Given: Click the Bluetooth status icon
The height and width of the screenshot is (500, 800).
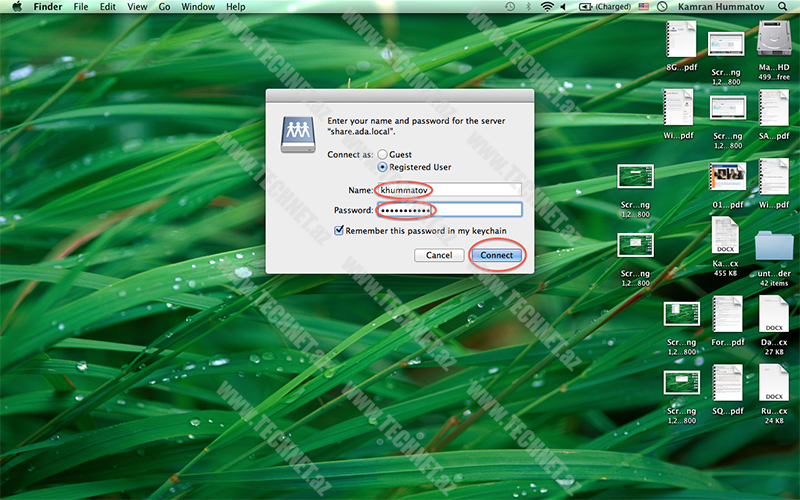Looking at the screenshot, I should click(x=529, y=7).
